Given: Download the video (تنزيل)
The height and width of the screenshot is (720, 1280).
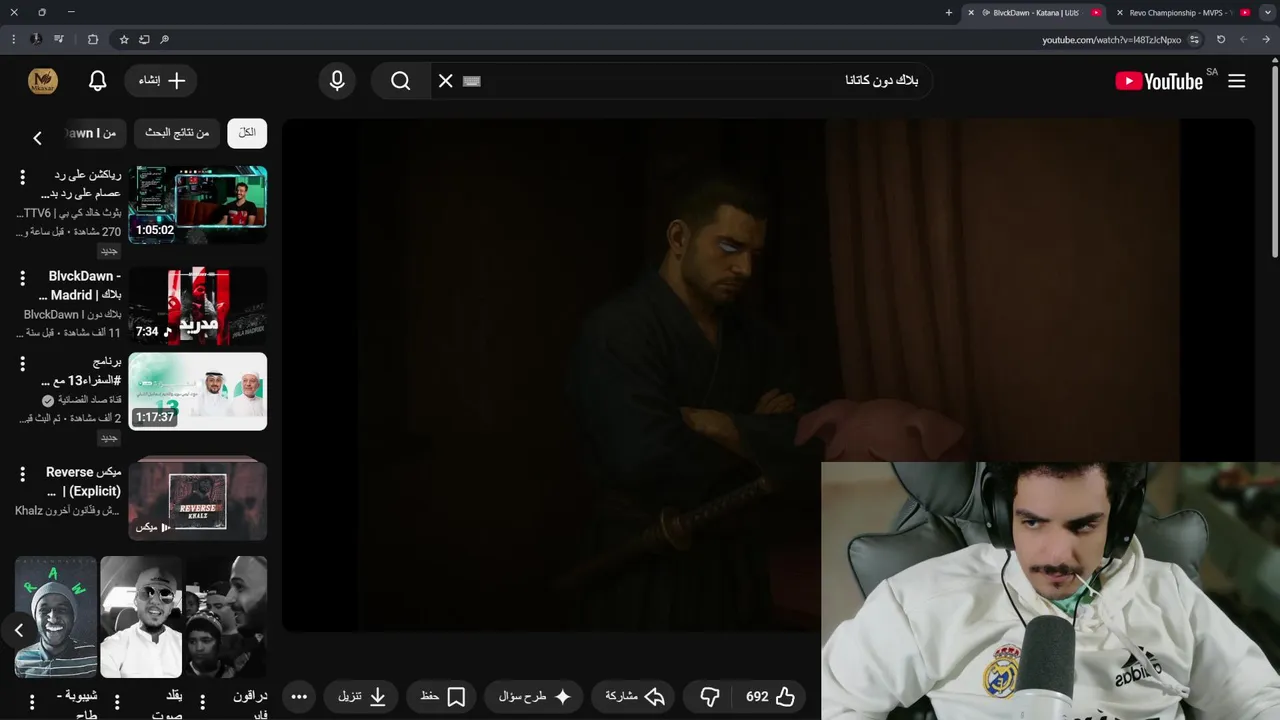Looking at the screenshot, I should [361, 696].
